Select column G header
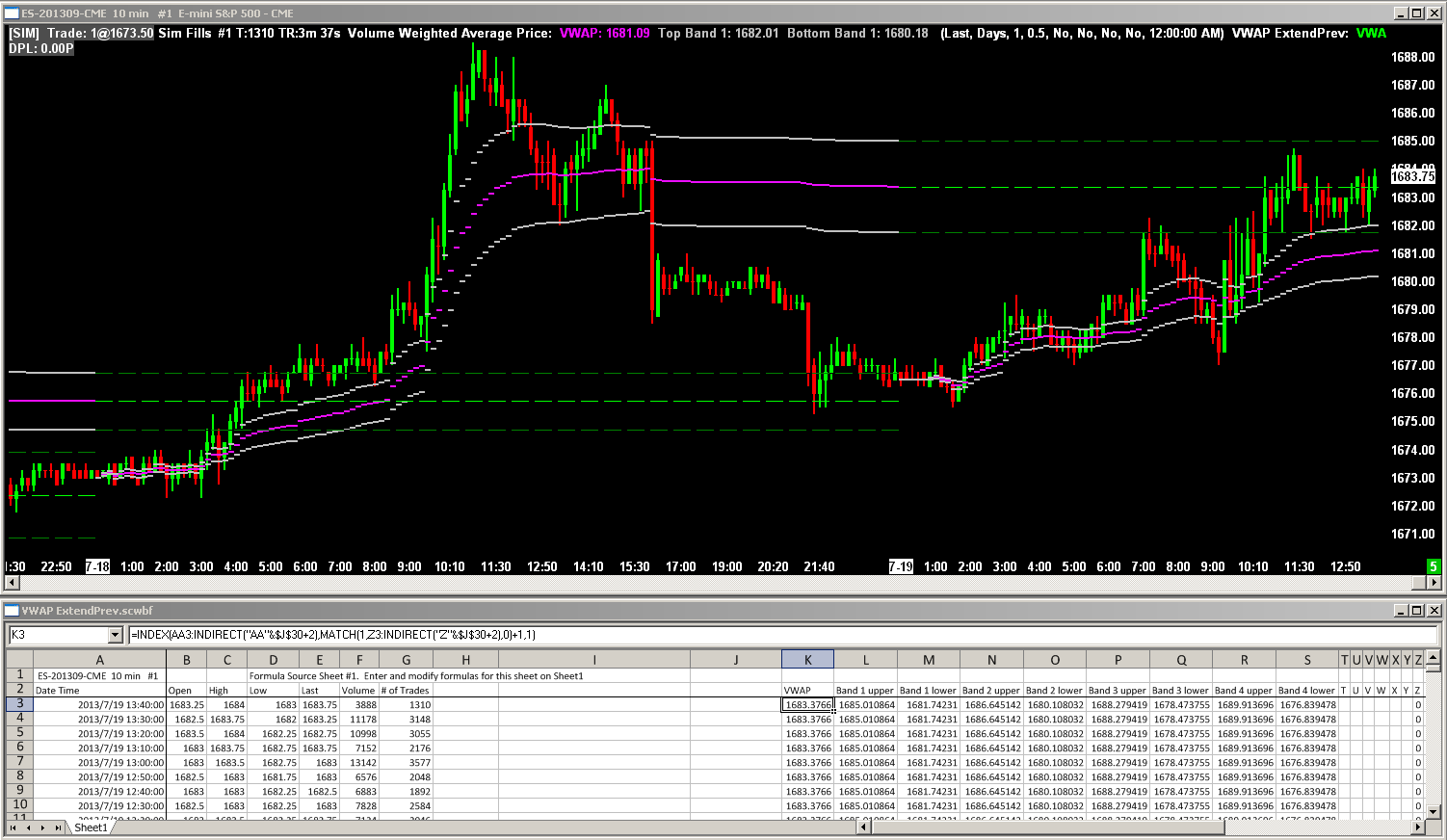1447x840 pixels. pos(407,660)
